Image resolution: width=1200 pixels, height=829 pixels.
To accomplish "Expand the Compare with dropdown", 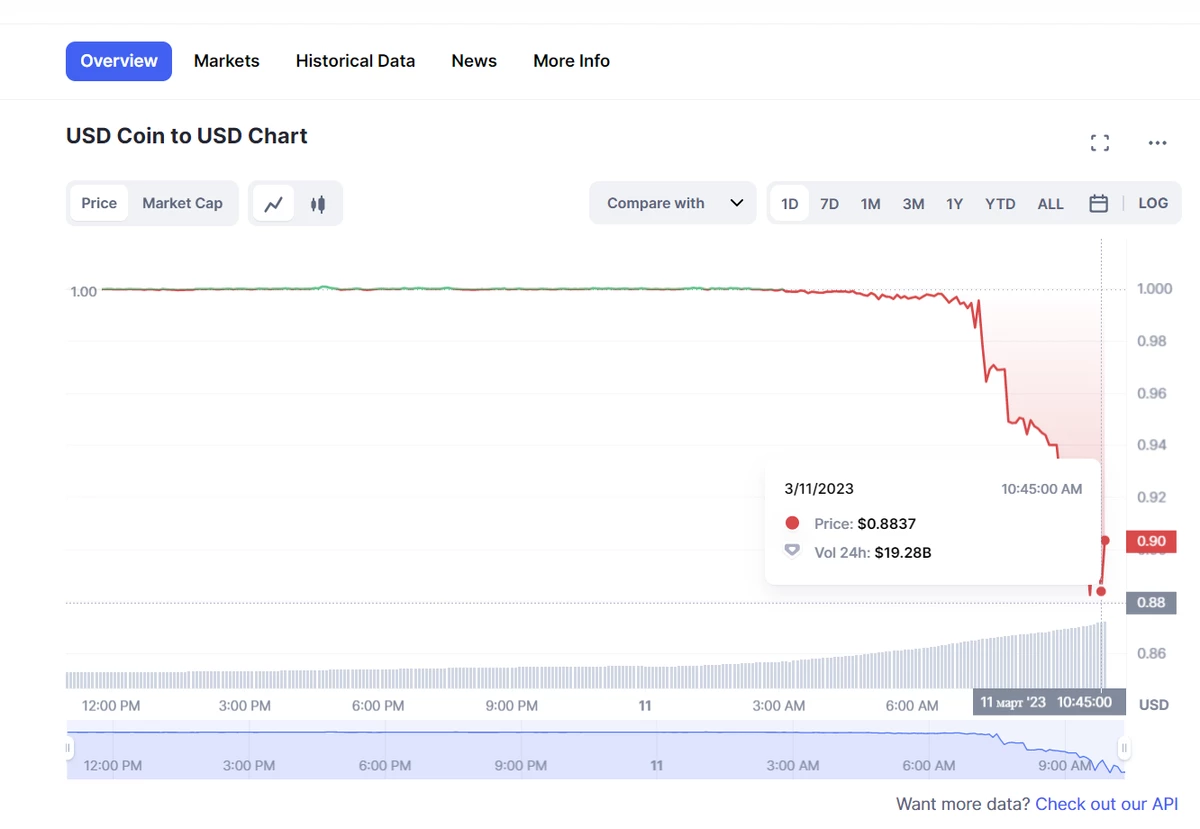I will point(673,203).
